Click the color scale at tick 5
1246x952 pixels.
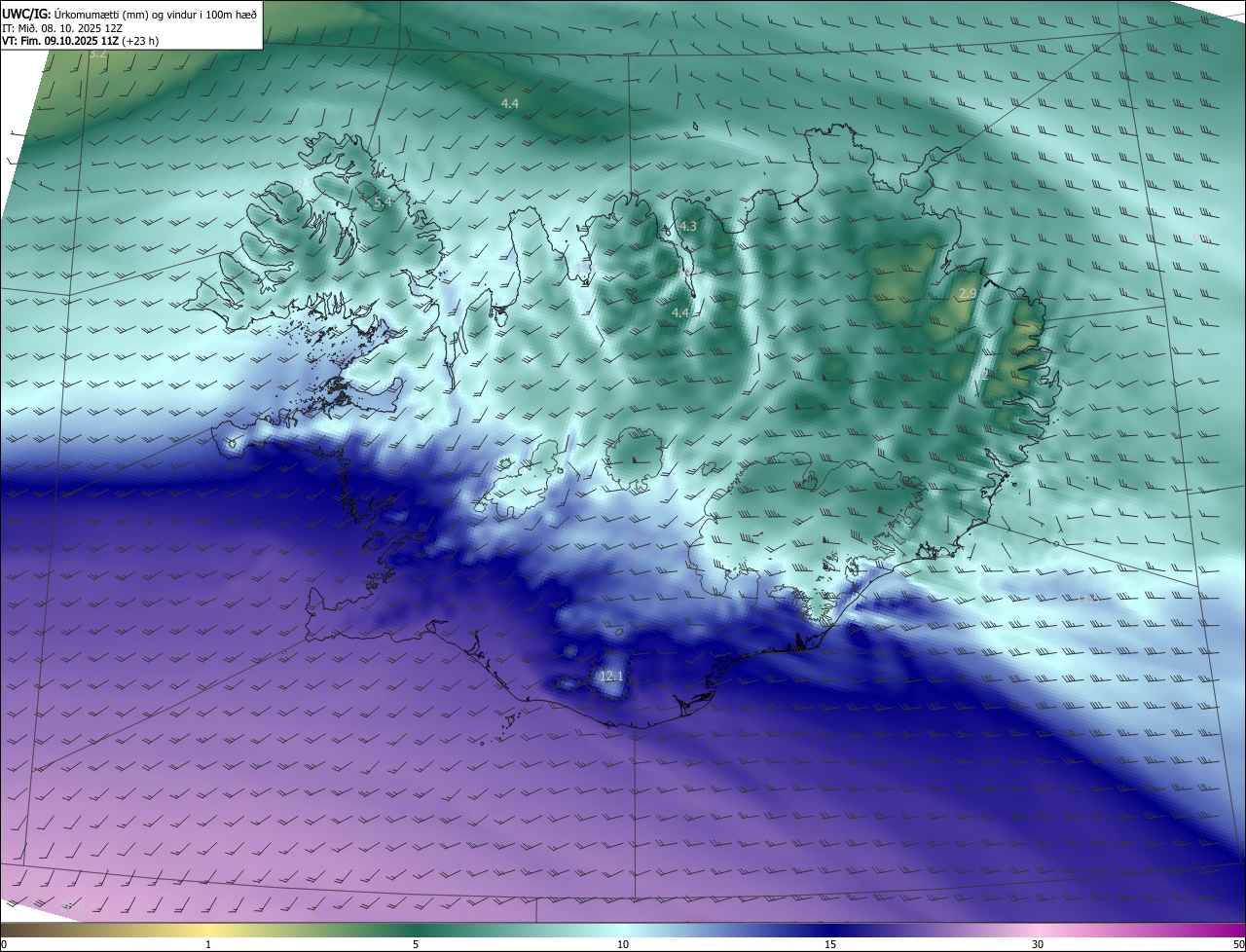416,944
